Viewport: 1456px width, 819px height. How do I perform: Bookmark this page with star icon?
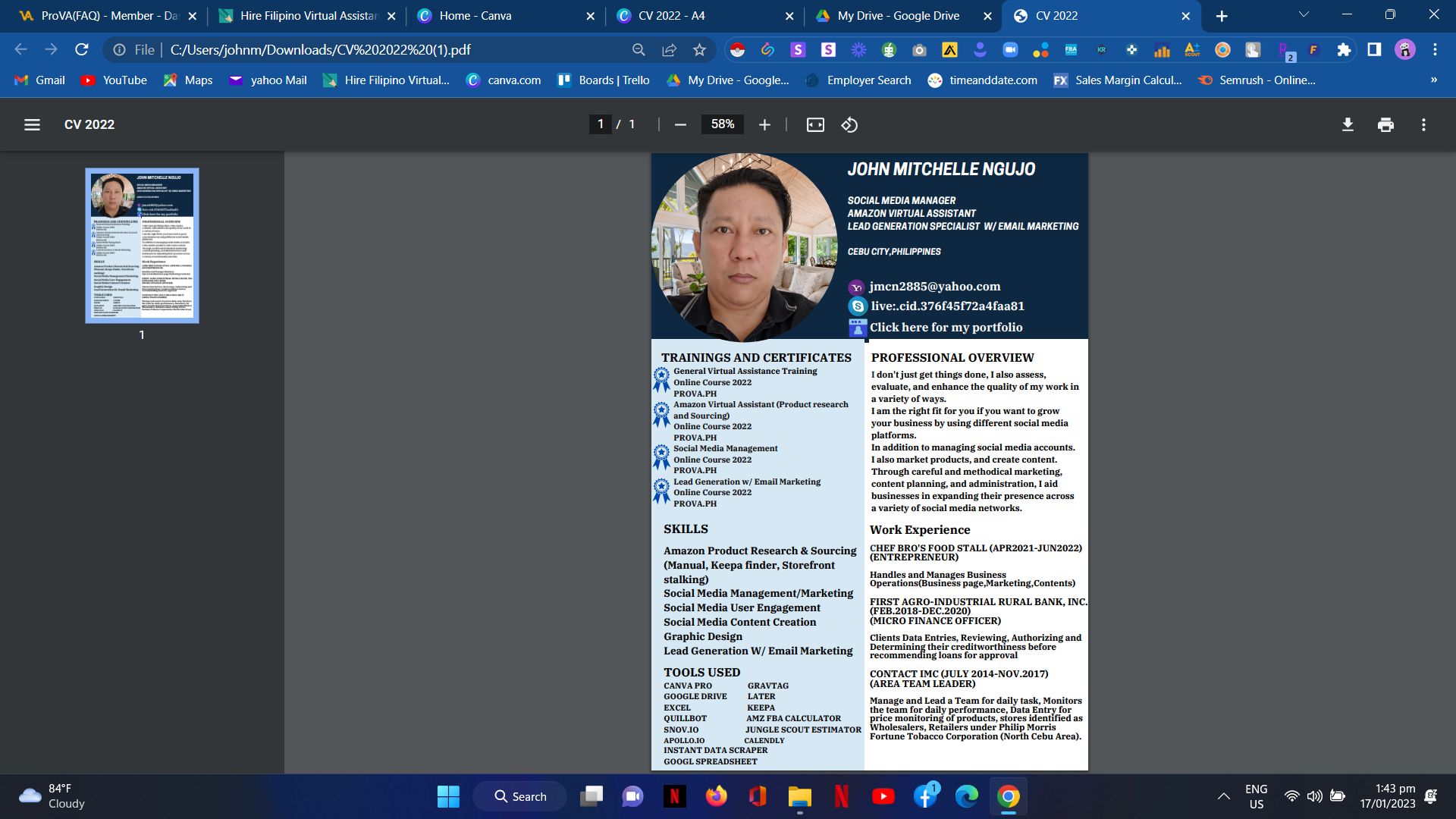(699, 50)
